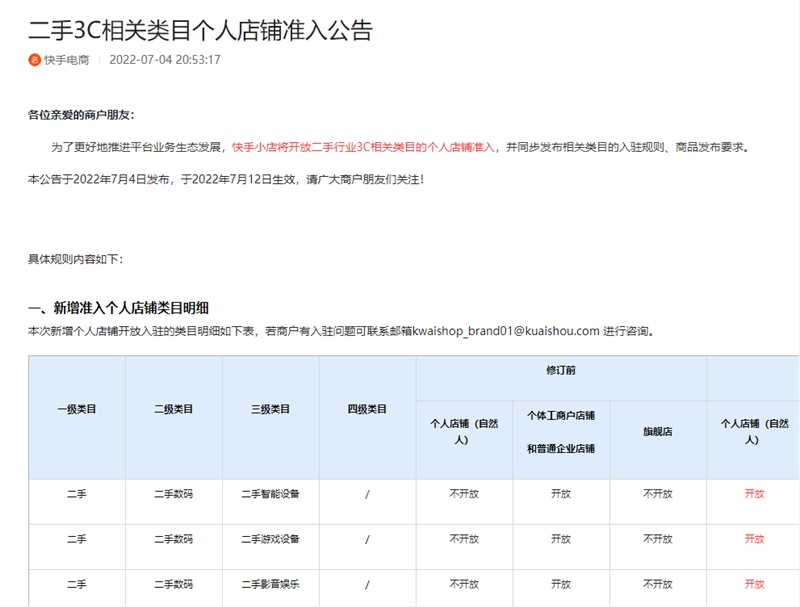Click the publish timestamp 2022-07-04 20:53:17
Image resolution: width=800 pixels, height=607 pixels.
tap(164, 60)
